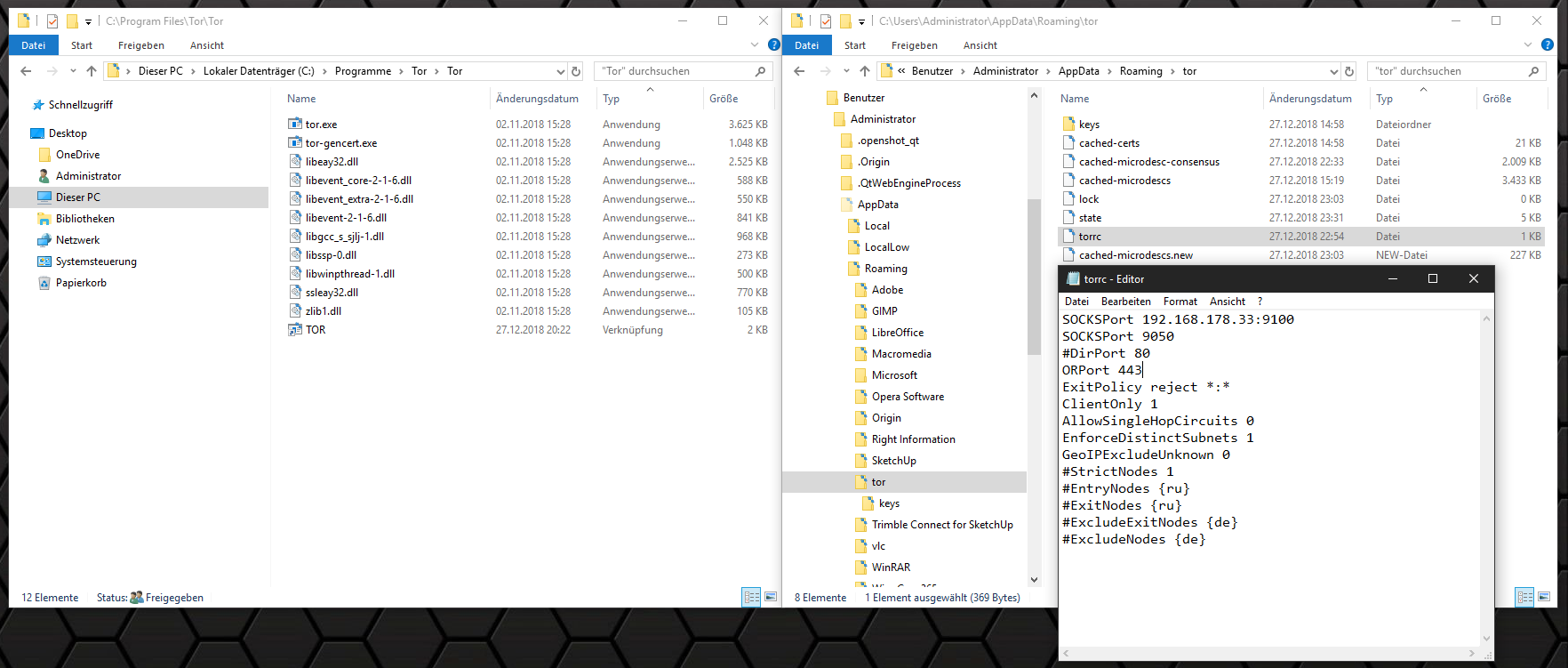Select LibreOffice folder in folder tree

coord(897,333)
